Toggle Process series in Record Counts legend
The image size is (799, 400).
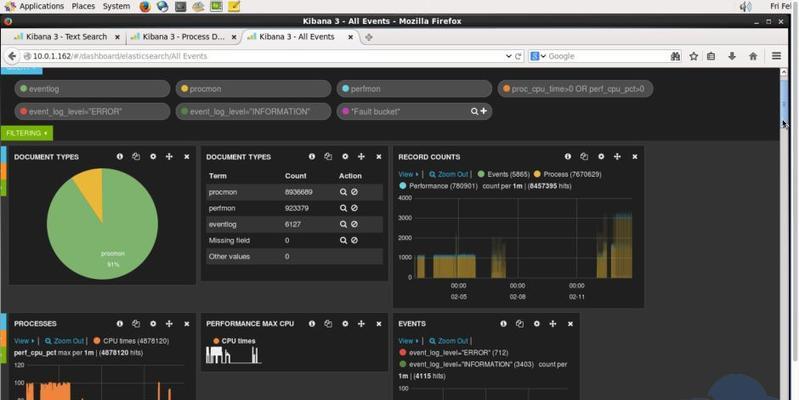coord(568,174)
